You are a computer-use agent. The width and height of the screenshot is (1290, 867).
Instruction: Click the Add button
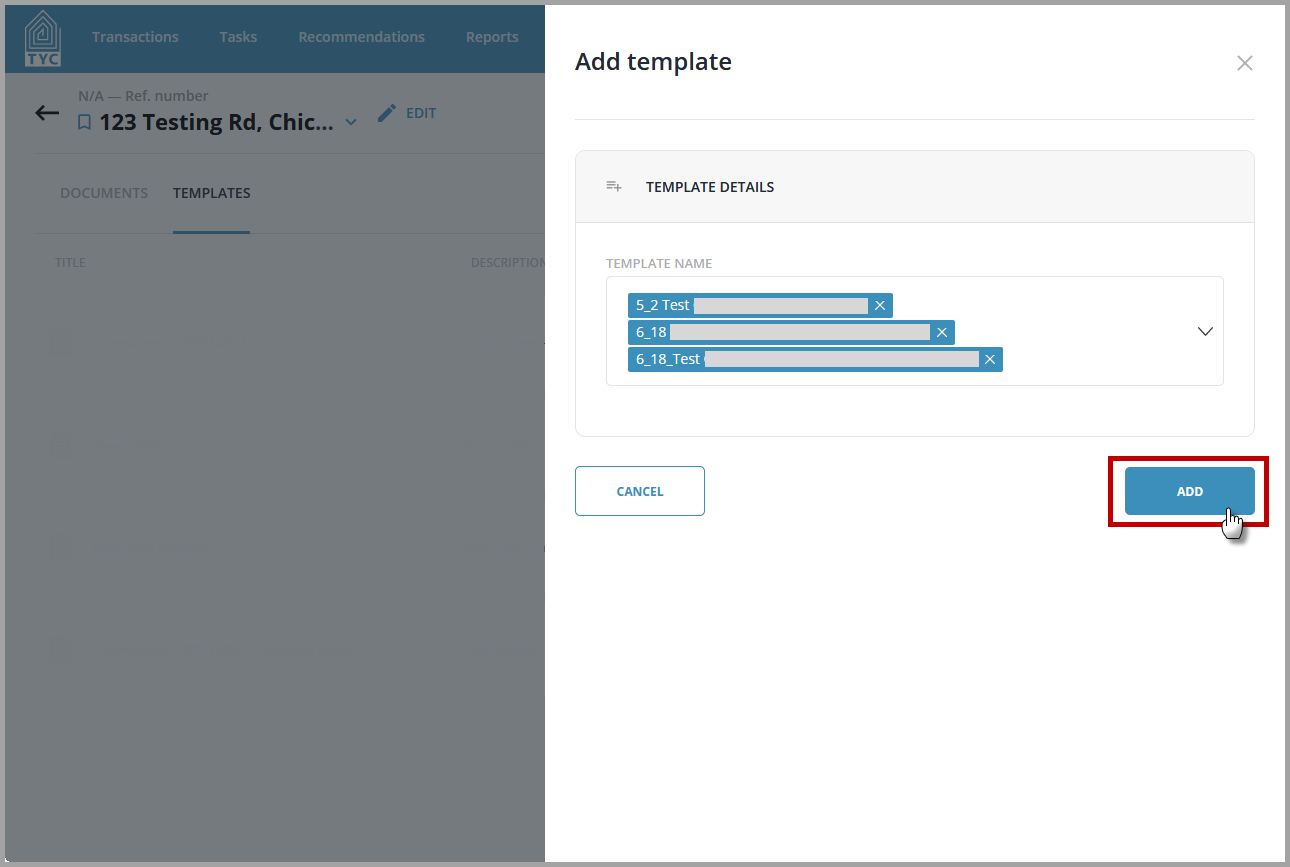pyautogui.click(x=1189, y=491)
